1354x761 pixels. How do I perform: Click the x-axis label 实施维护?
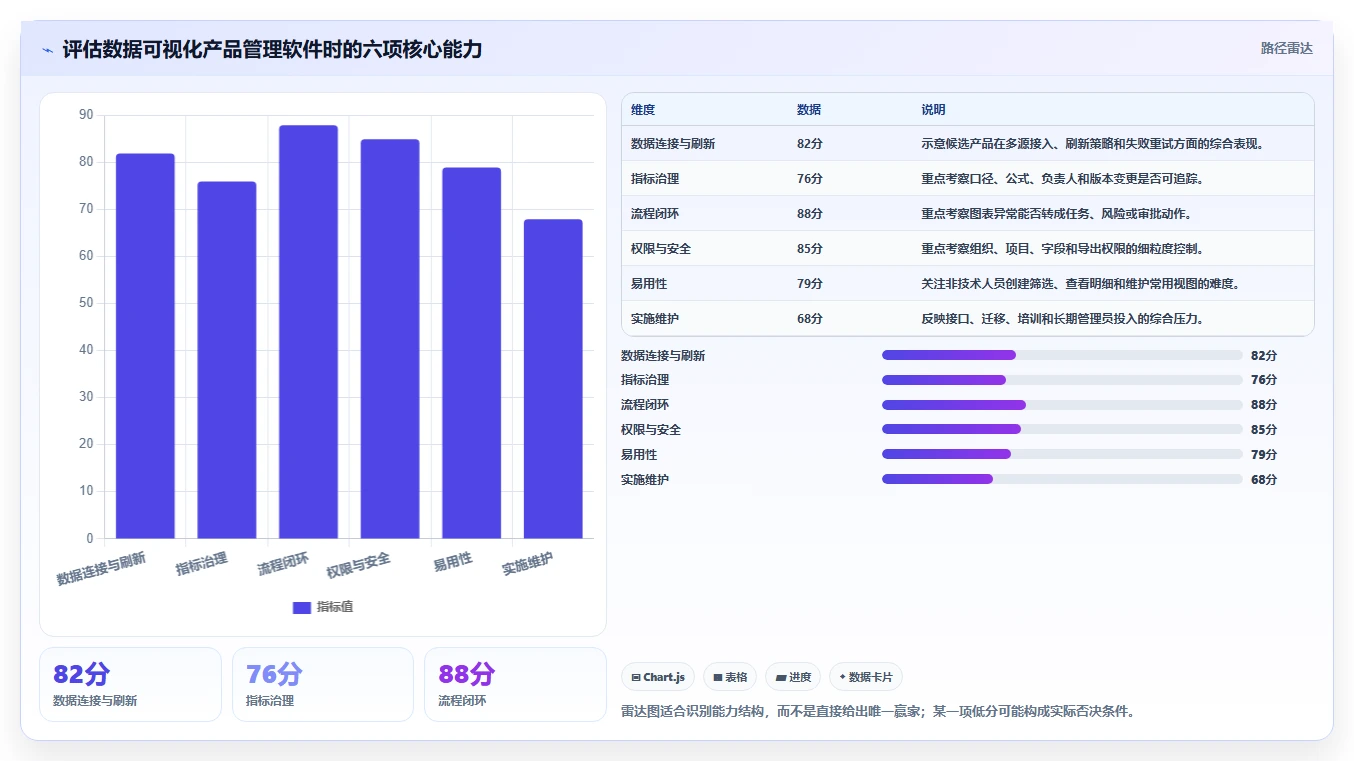click(527, 564)
